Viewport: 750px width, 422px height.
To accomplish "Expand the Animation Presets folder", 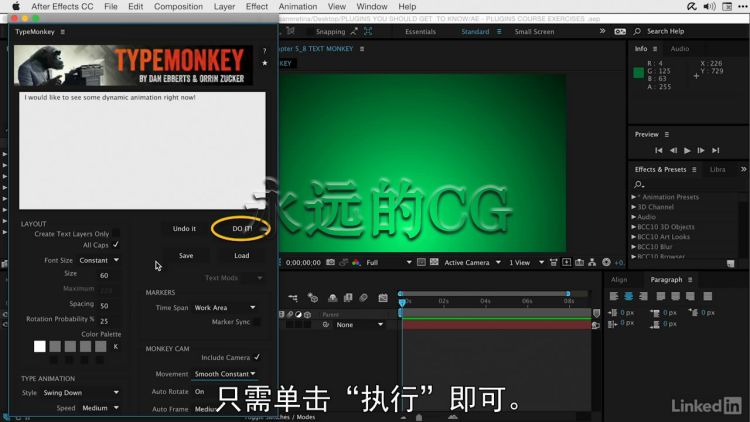I will click(x=633, y=197).
